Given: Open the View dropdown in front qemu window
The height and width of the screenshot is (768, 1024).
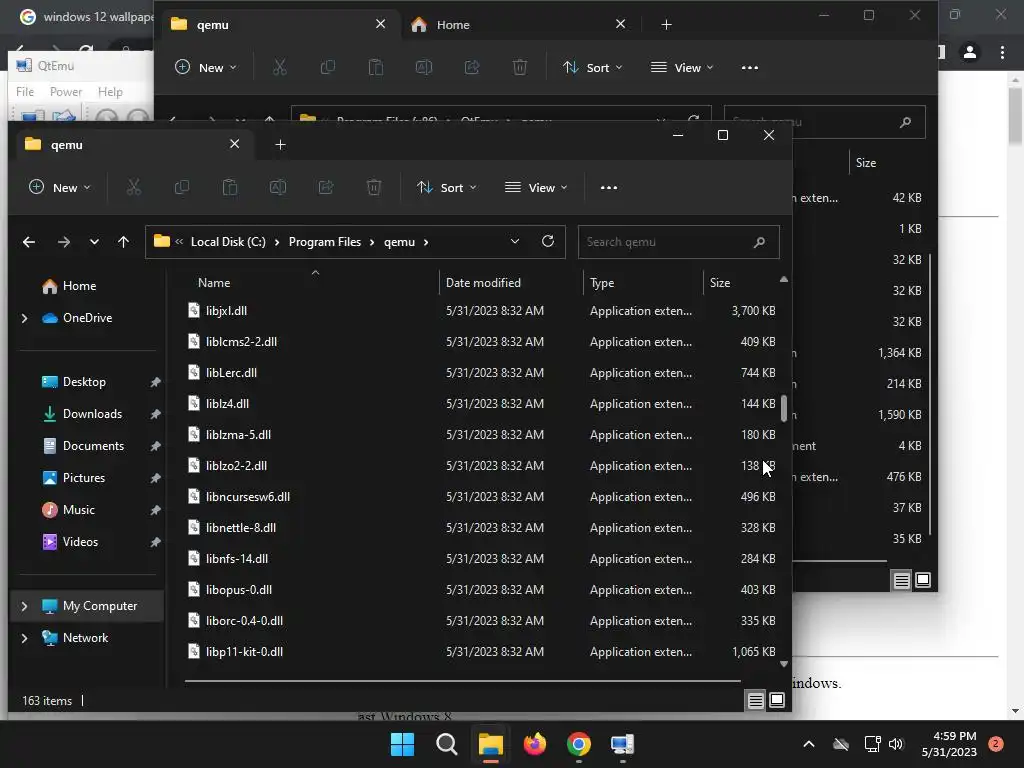Looking at the screenshot, I should (536, 187).
